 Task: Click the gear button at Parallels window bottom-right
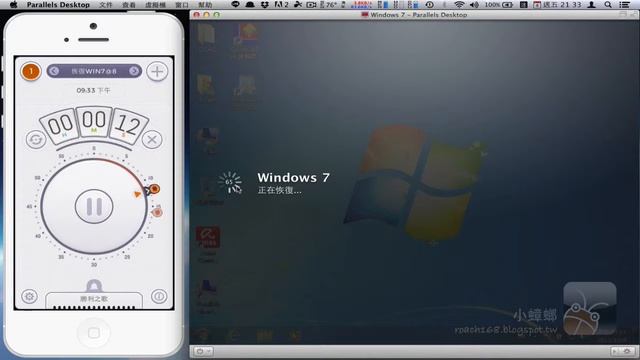point(628,351)
